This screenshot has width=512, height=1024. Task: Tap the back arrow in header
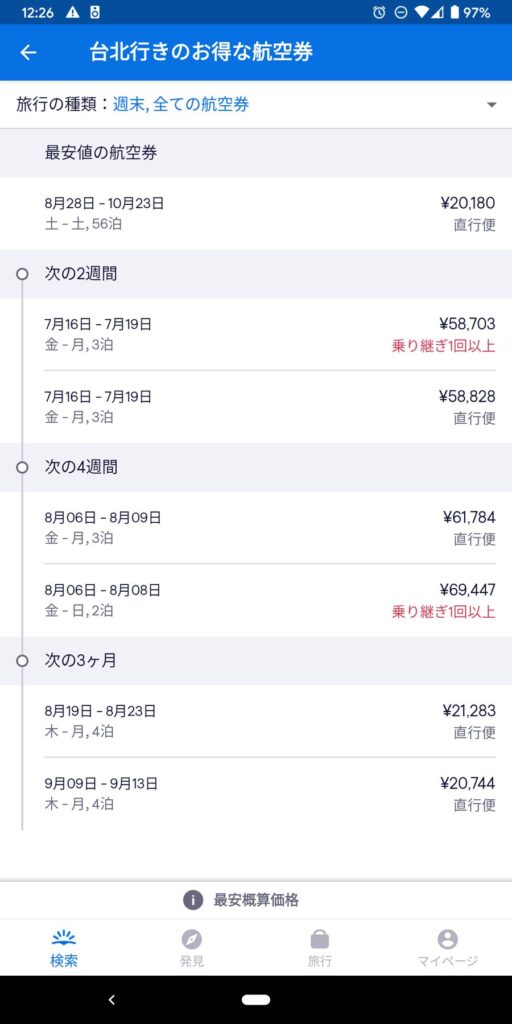(x=28, y=53)
